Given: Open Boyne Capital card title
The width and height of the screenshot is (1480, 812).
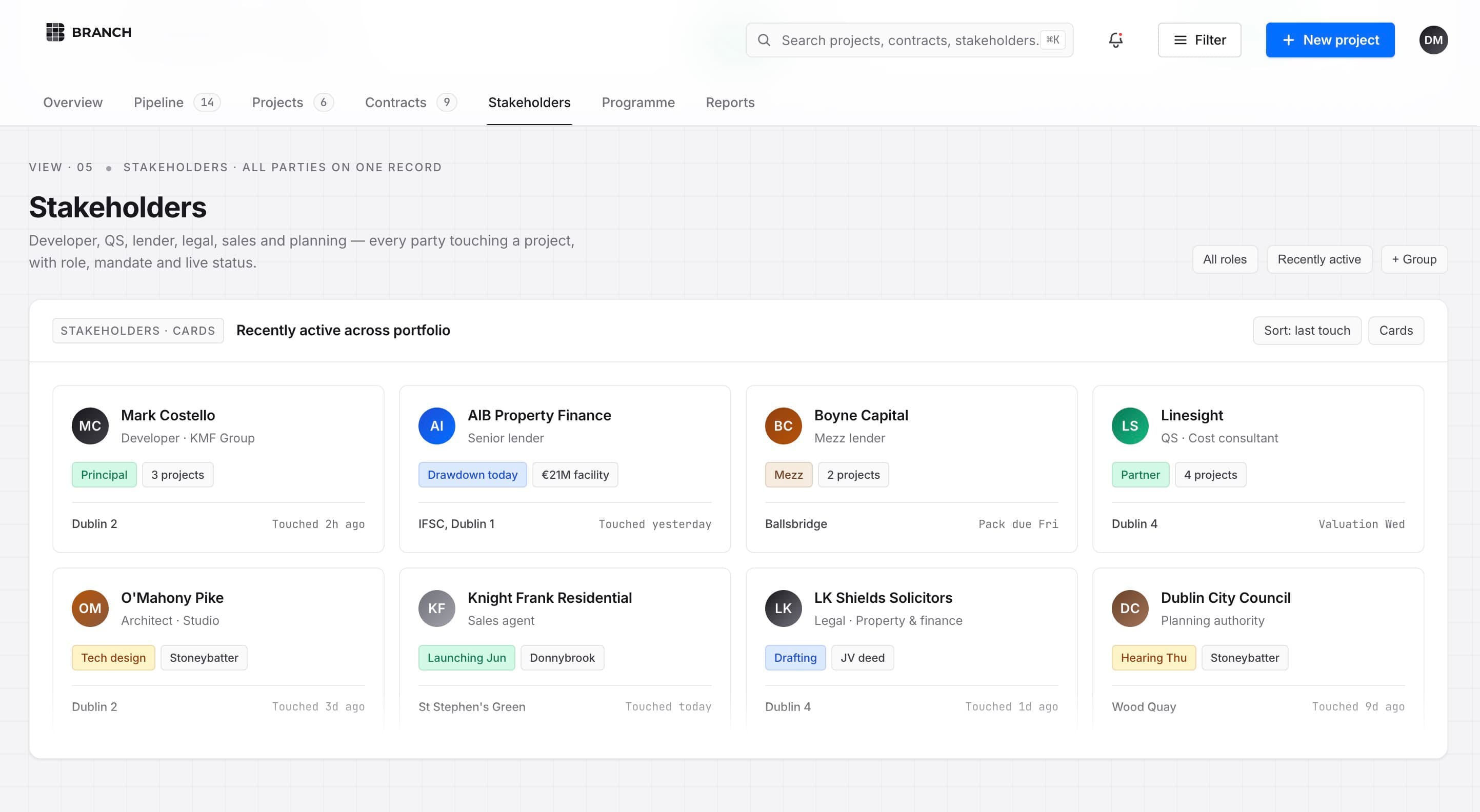Looking at the screenshot, I should [x=861, y=415].
